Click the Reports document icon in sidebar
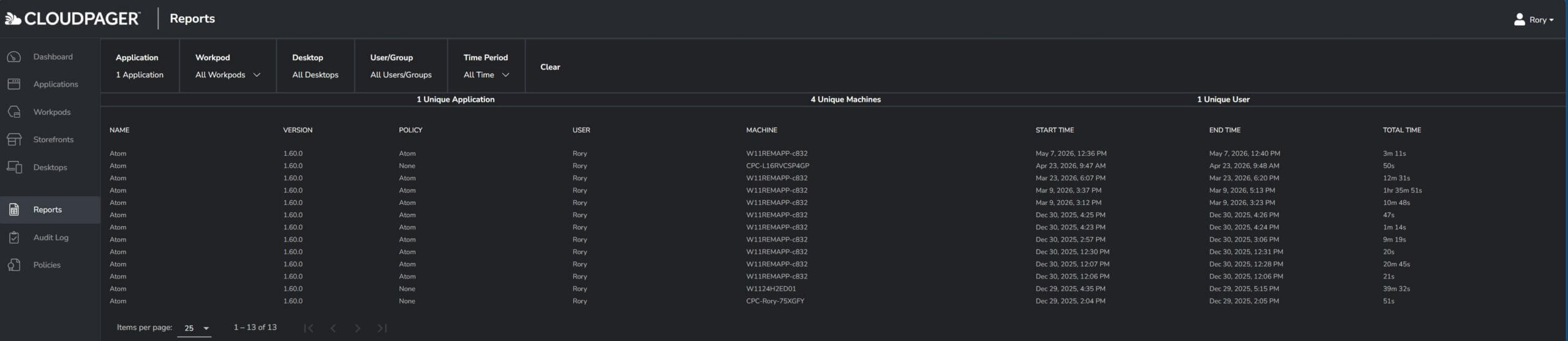 point(14,210)
